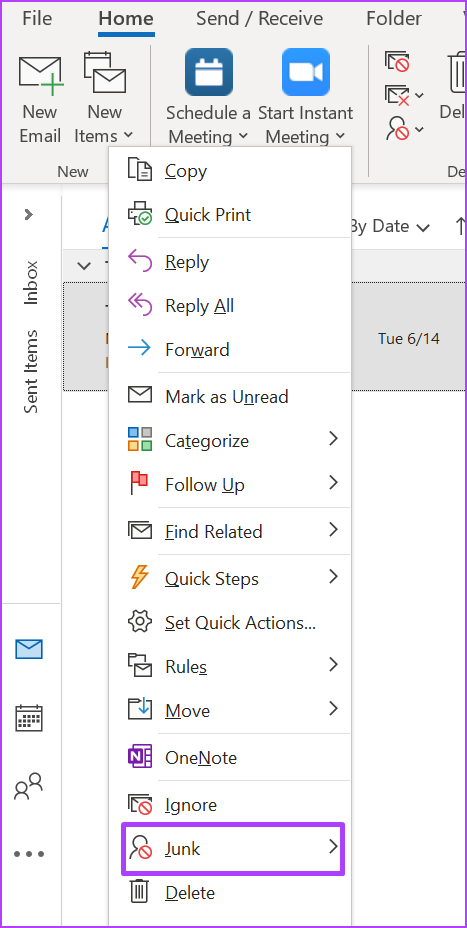The height and width of the screenshot is (928, 467).
Task: Collapse the message group chevron
Action: pyautogui.click(x=85, y=266)
